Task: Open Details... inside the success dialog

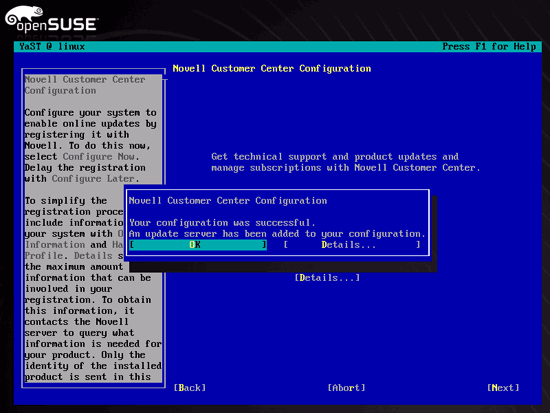Action: (352, 245)
